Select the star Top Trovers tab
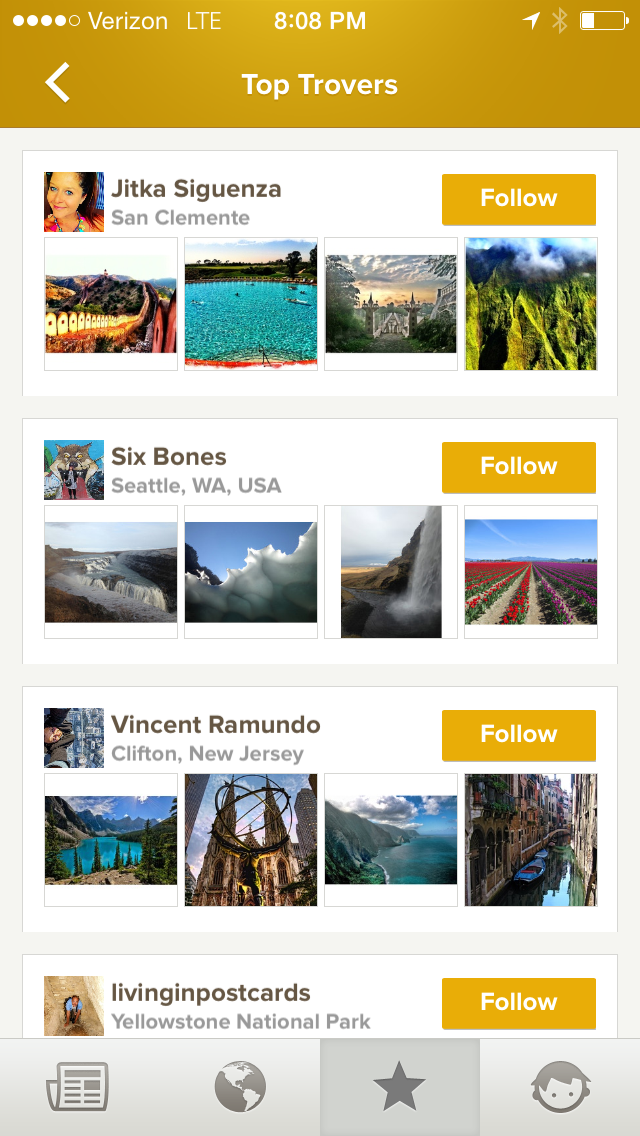The width and height of the screenshot is (640, 1136). click(x=399, y=1087)
